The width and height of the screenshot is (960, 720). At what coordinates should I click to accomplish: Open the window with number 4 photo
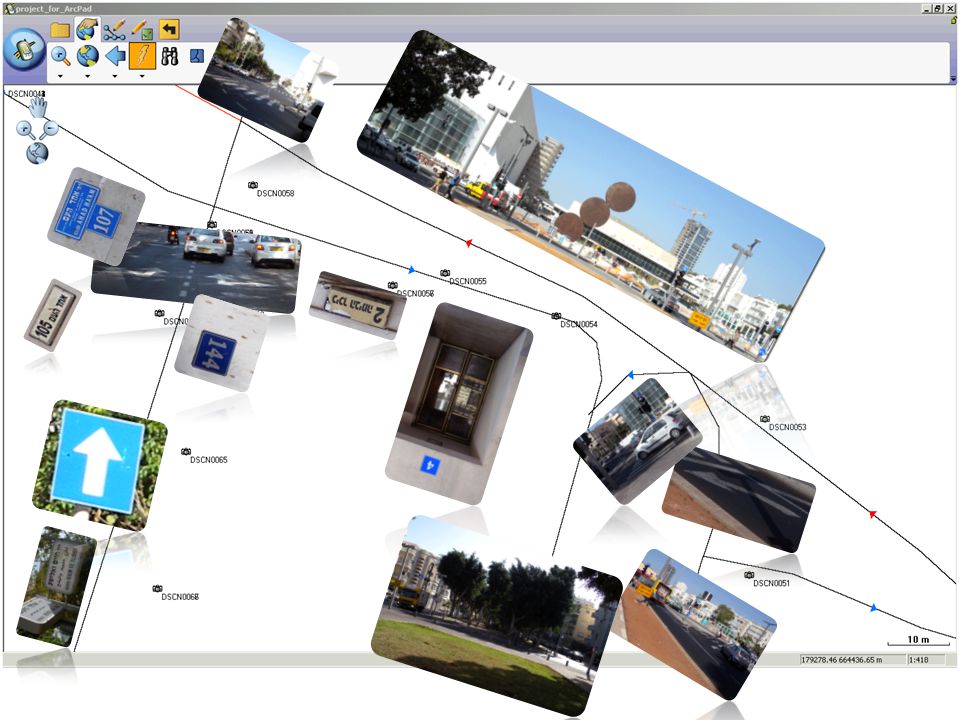point(459,404)
